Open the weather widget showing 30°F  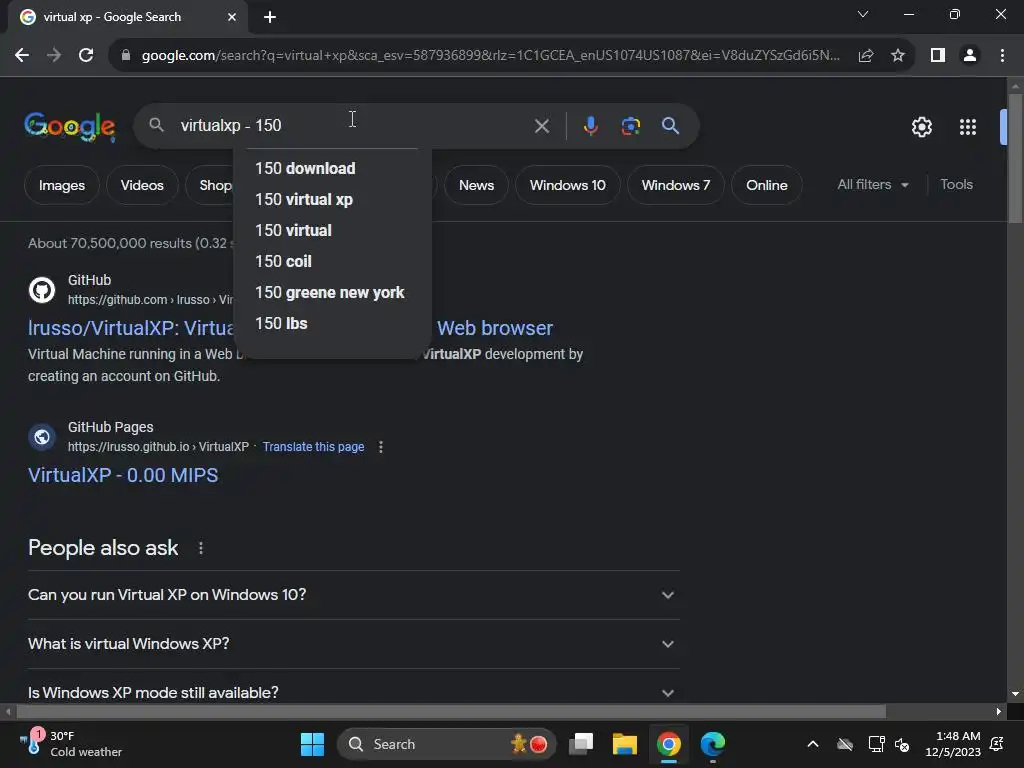click(71, 744)
